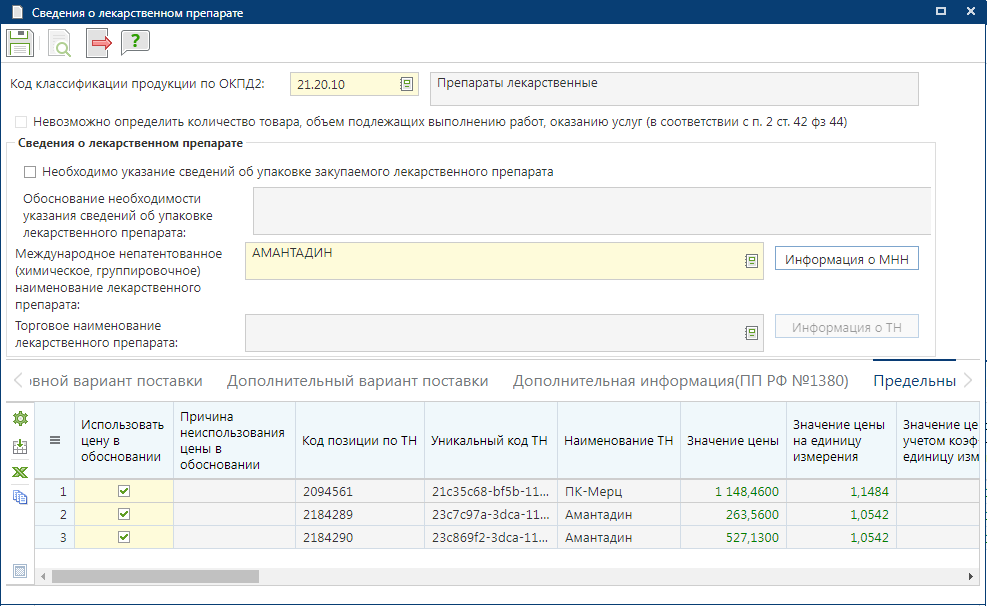The height and width of the screenshot is (606, 987).
Task: Close the 'Сведения о лекарственном препарате' window
Action: pyautogui.click(x=971, y=11)
